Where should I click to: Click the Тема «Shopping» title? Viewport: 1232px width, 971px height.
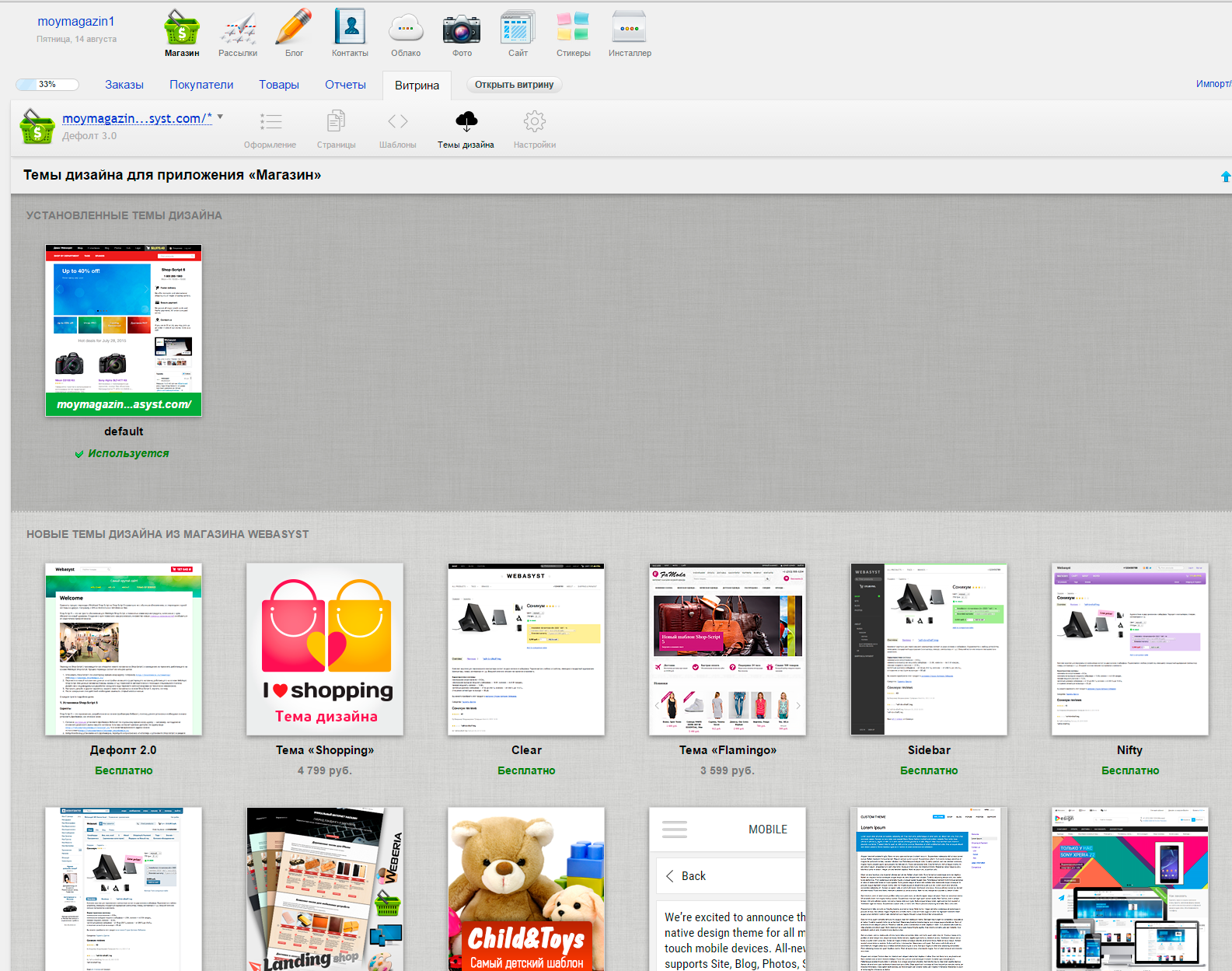point(325,750)
